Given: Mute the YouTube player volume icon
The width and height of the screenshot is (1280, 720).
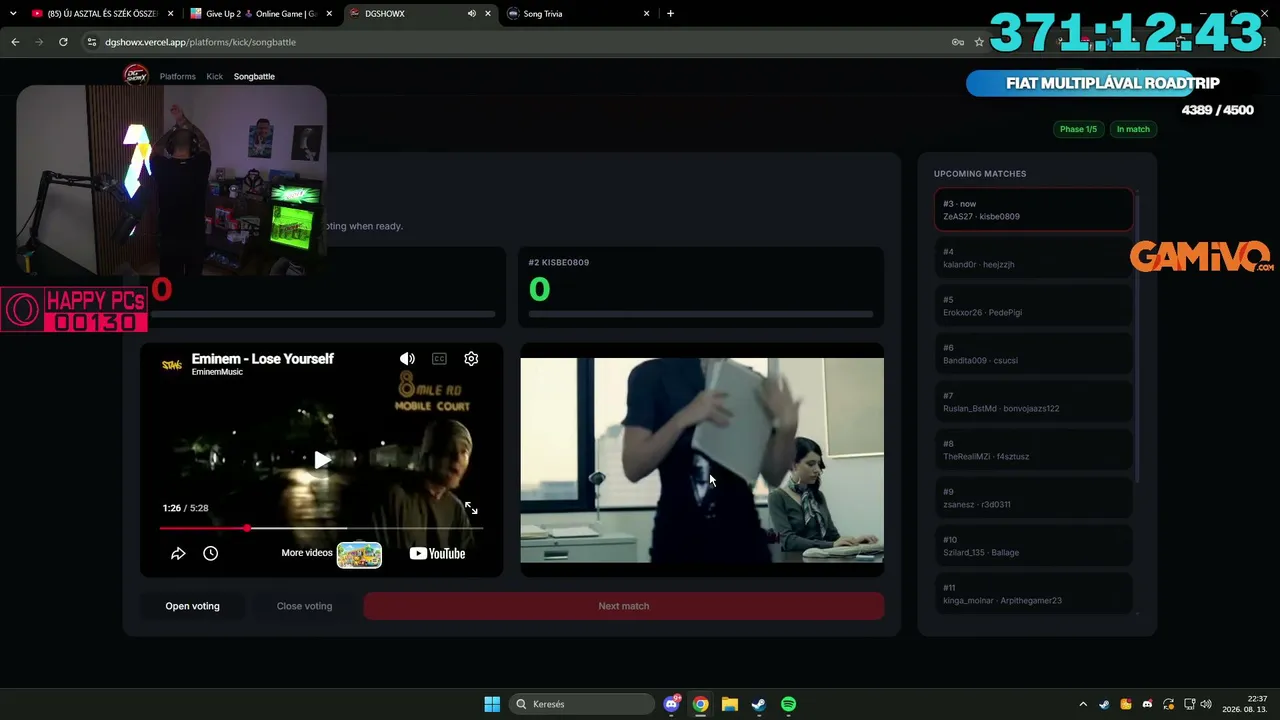Looking at the screenshot, I should click(407, 359).
